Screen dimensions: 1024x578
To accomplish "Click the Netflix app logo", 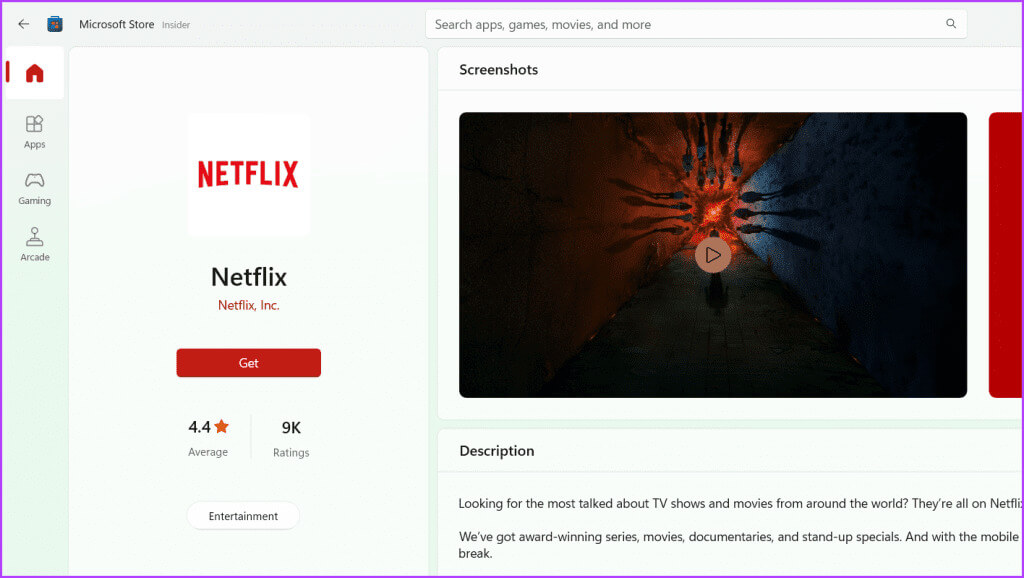I will pyautogui.click(x=249, y=174).
